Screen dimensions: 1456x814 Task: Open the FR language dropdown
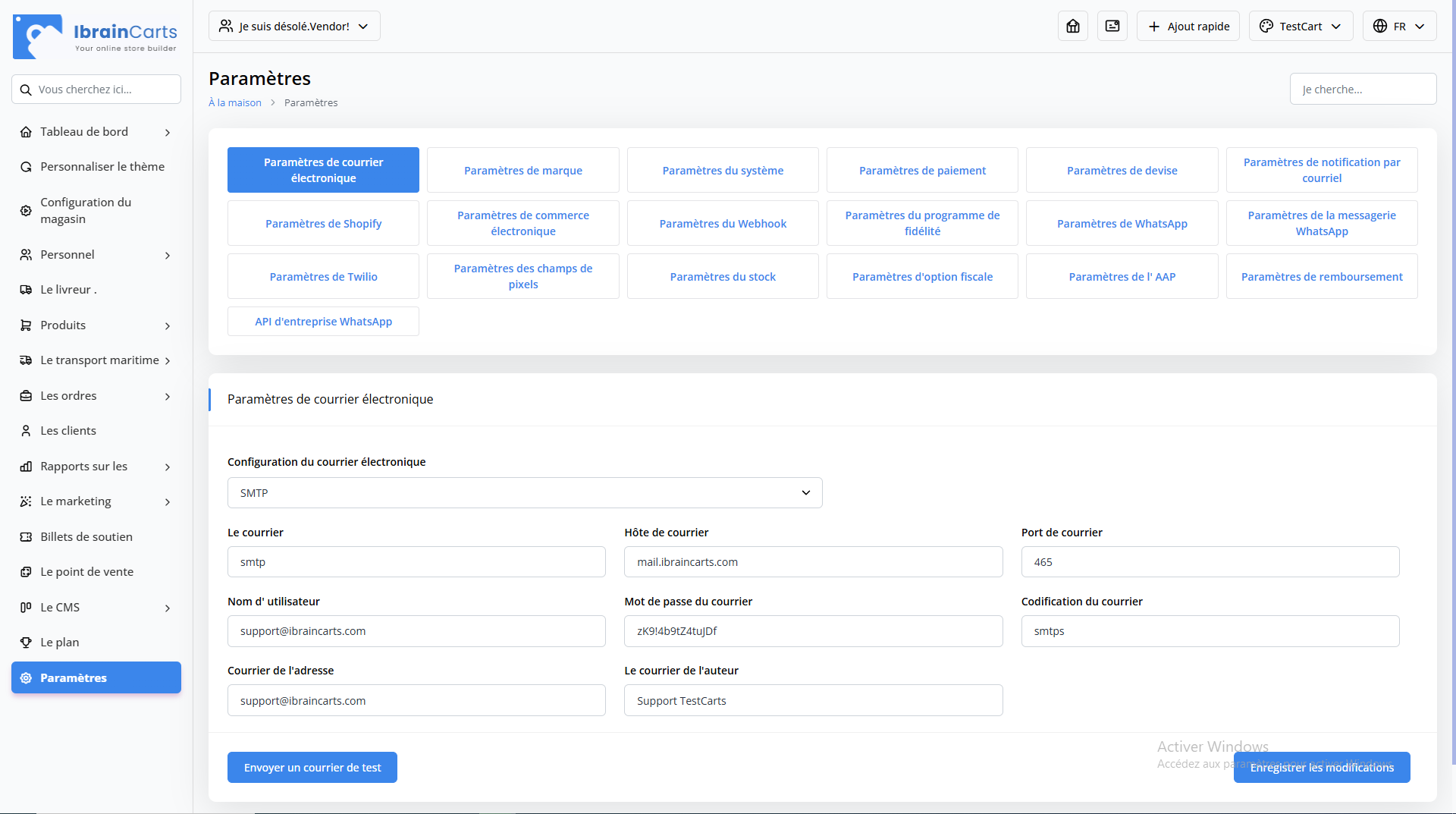[x=1399, y=27]
